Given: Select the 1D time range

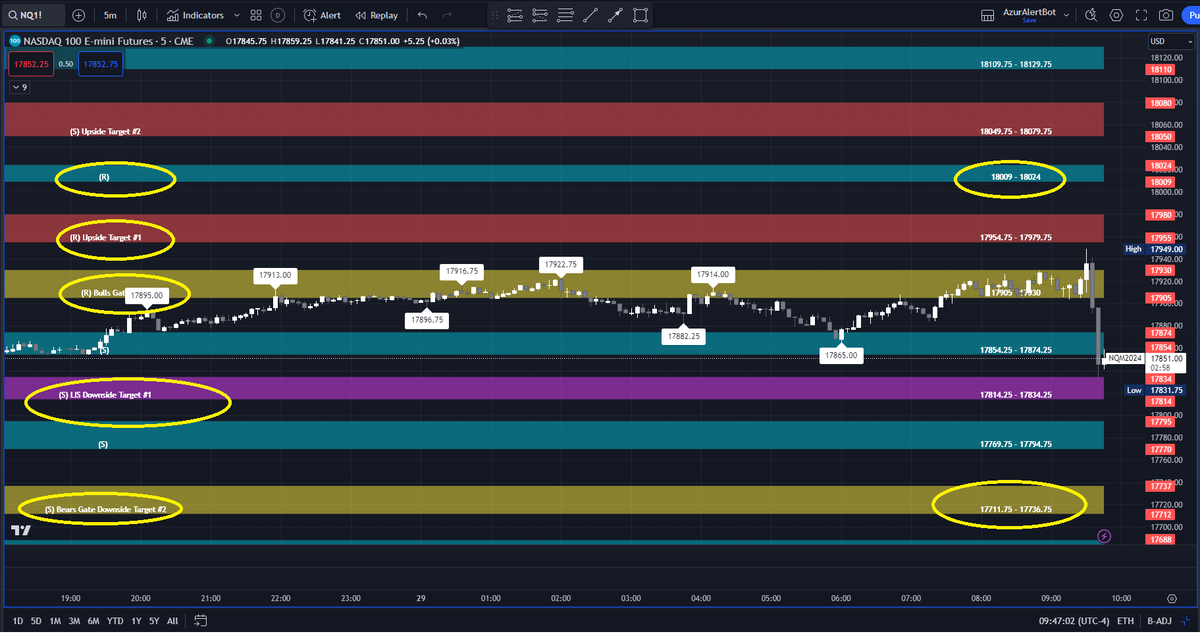Looking at the screenshot, I should (x=18, y=621).
